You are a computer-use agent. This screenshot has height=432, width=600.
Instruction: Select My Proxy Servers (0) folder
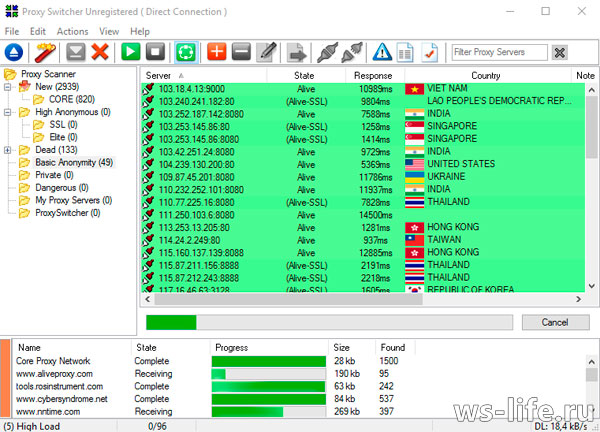coord(73,201)
